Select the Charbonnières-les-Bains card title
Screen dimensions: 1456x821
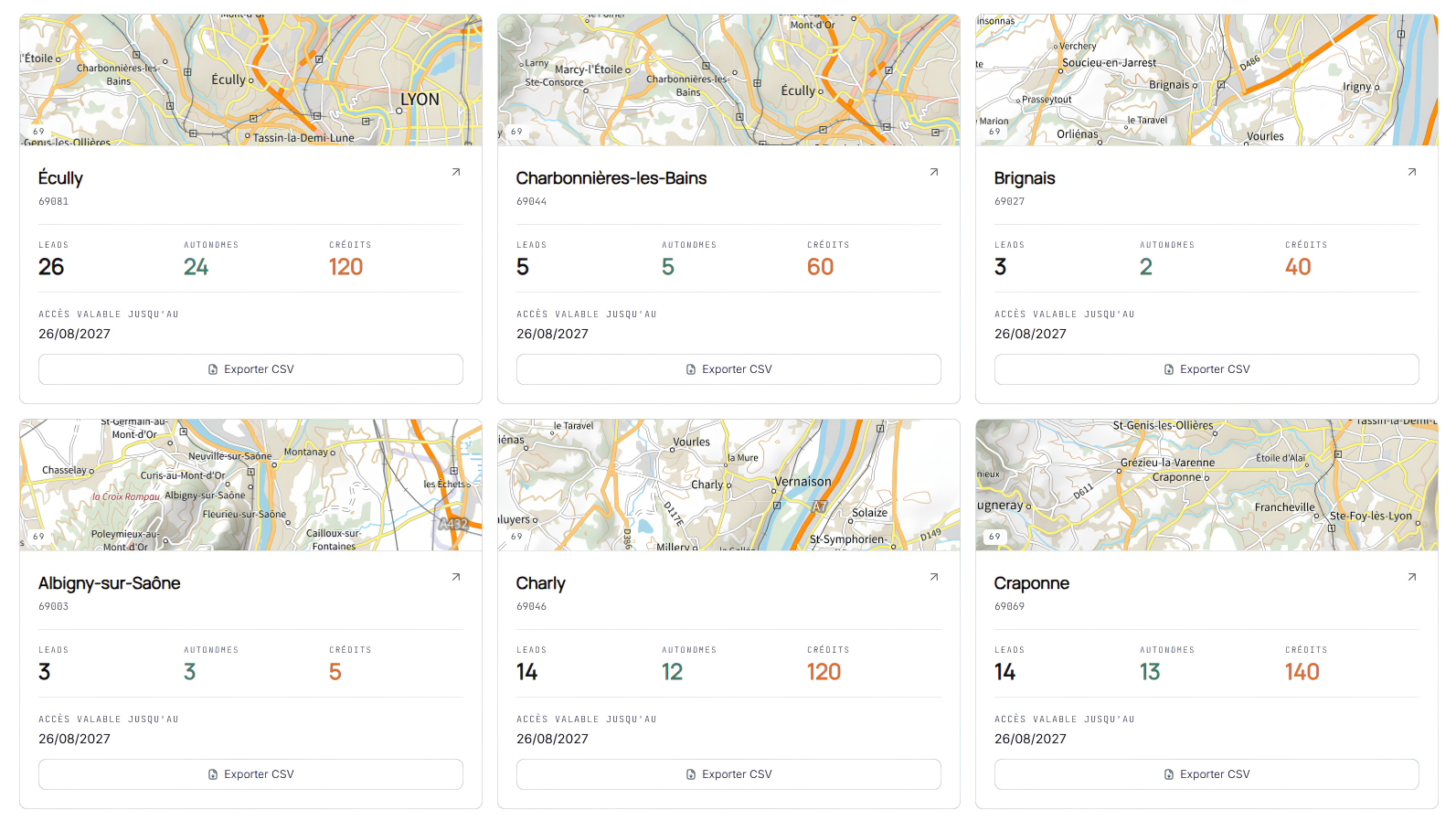pyautogui.click(x=611, y=178)
